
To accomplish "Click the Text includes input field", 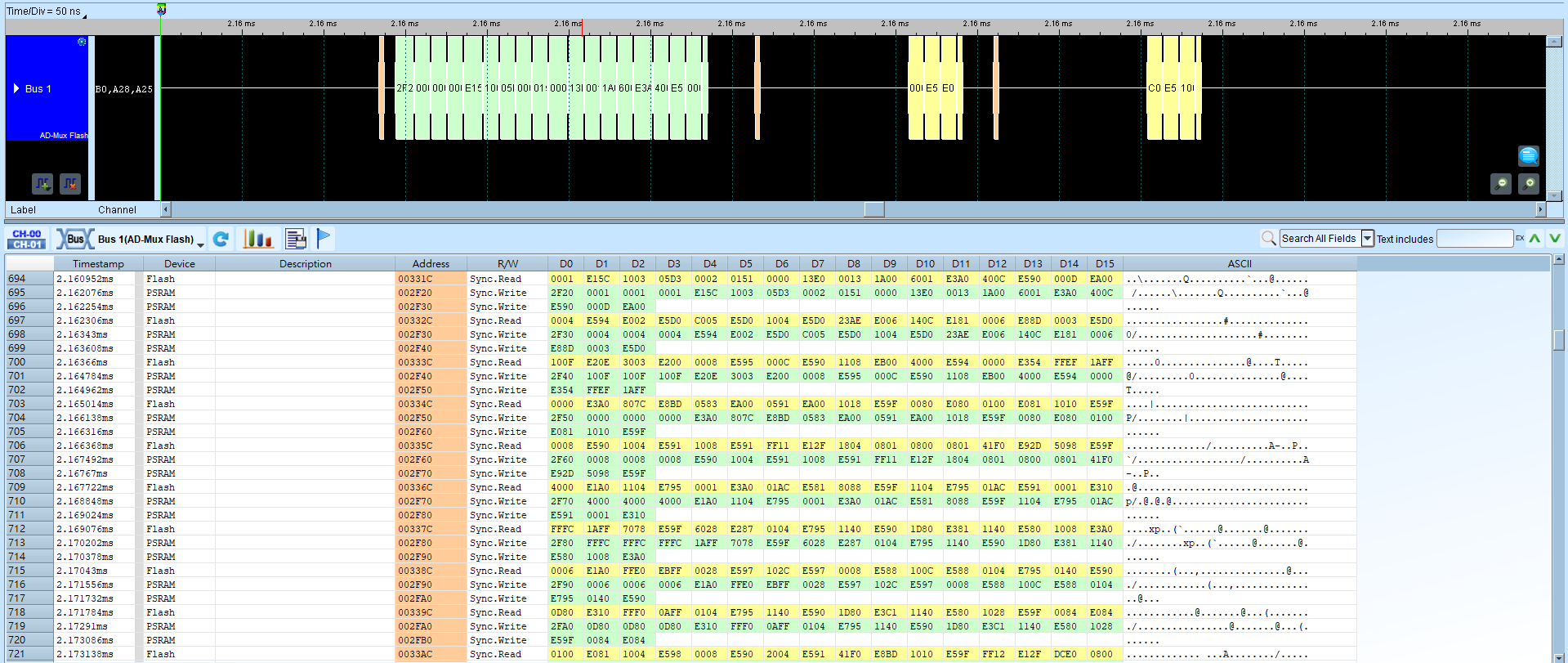I will [x=1474, y=239].
